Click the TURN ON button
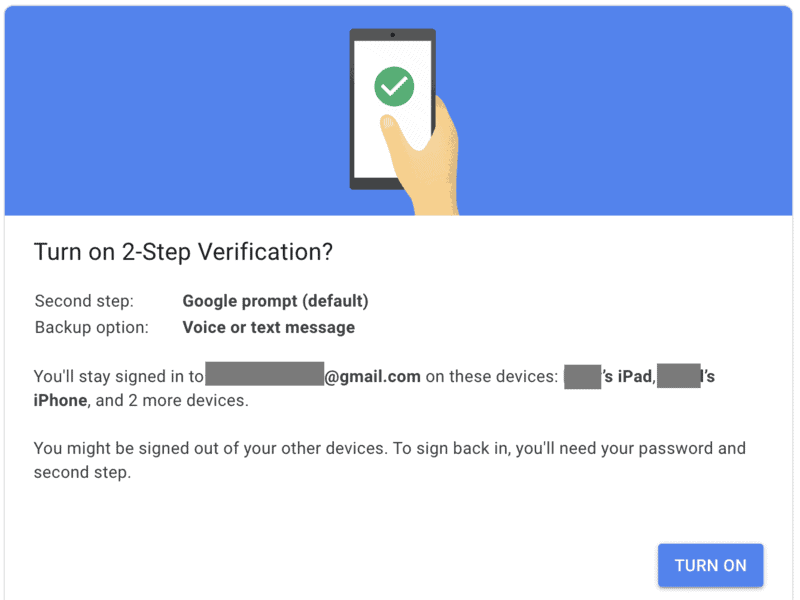 (710, 565)
